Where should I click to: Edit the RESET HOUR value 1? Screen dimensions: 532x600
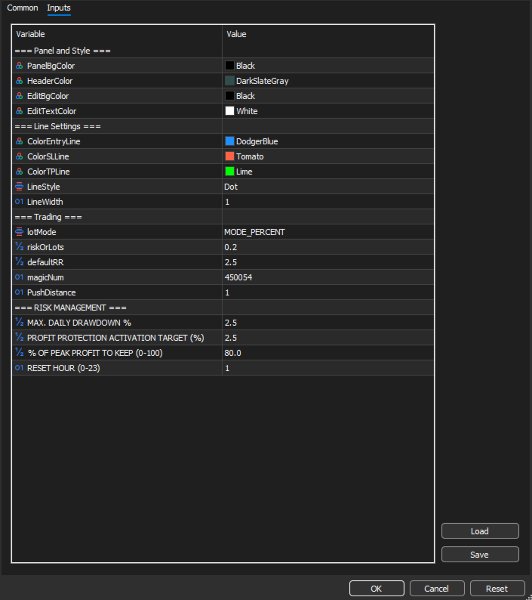point(328,368)
